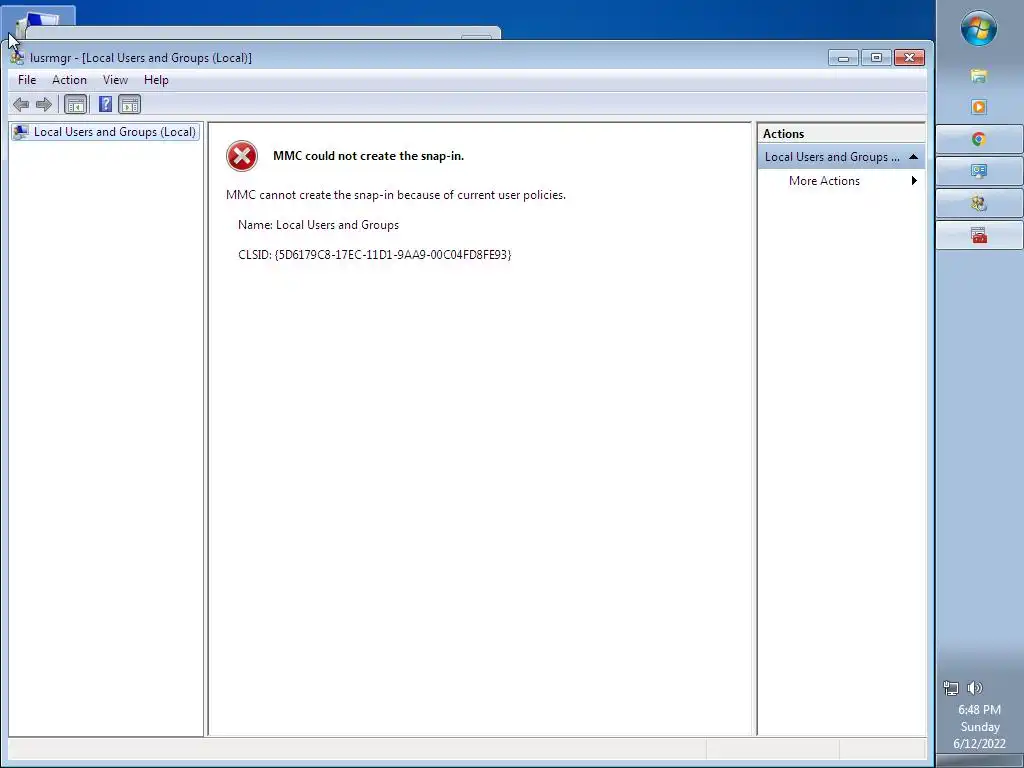Click the Forward arrow in toolbar
The height and width of the screenshot is (768, 1024).
44,104
